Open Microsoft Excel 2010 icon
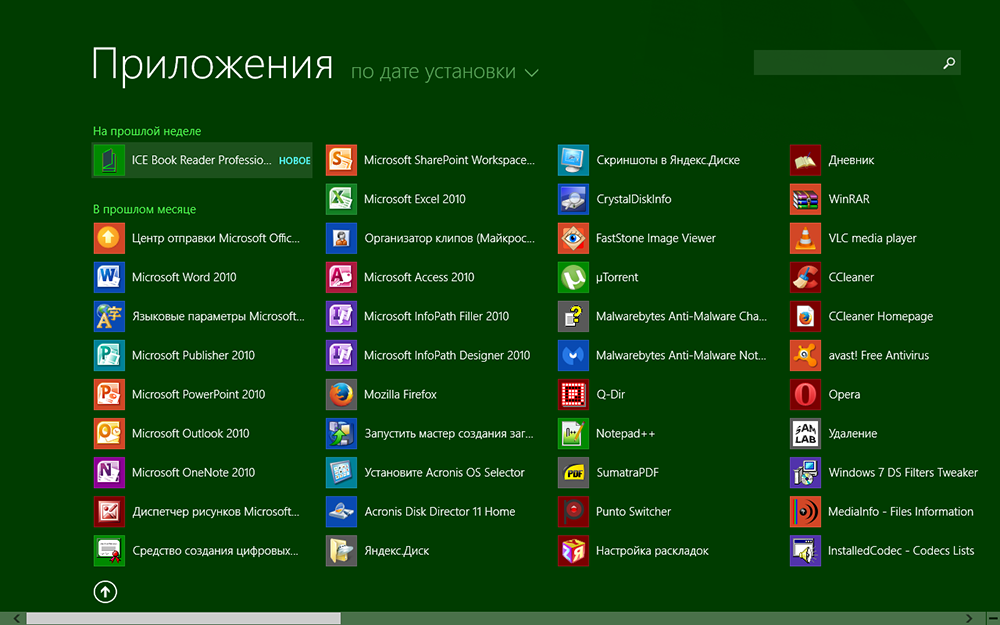 [341, 199]
